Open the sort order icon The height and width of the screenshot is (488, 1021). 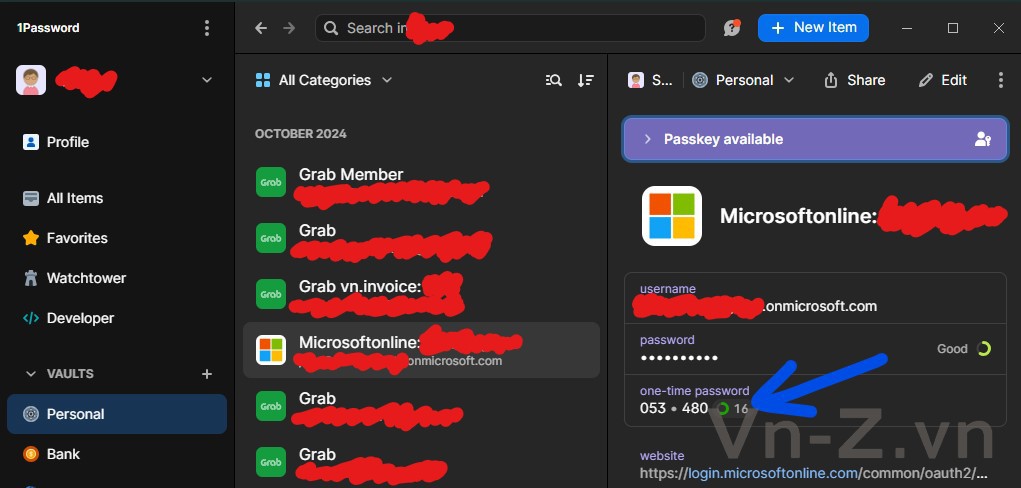(x=586, y=80)
